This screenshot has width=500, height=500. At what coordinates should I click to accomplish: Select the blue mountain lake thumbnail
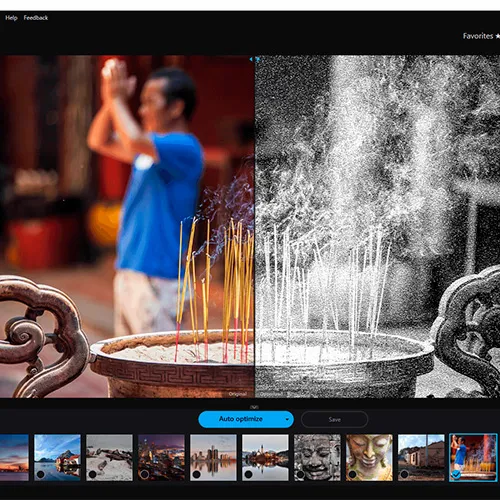click(57, 457)
